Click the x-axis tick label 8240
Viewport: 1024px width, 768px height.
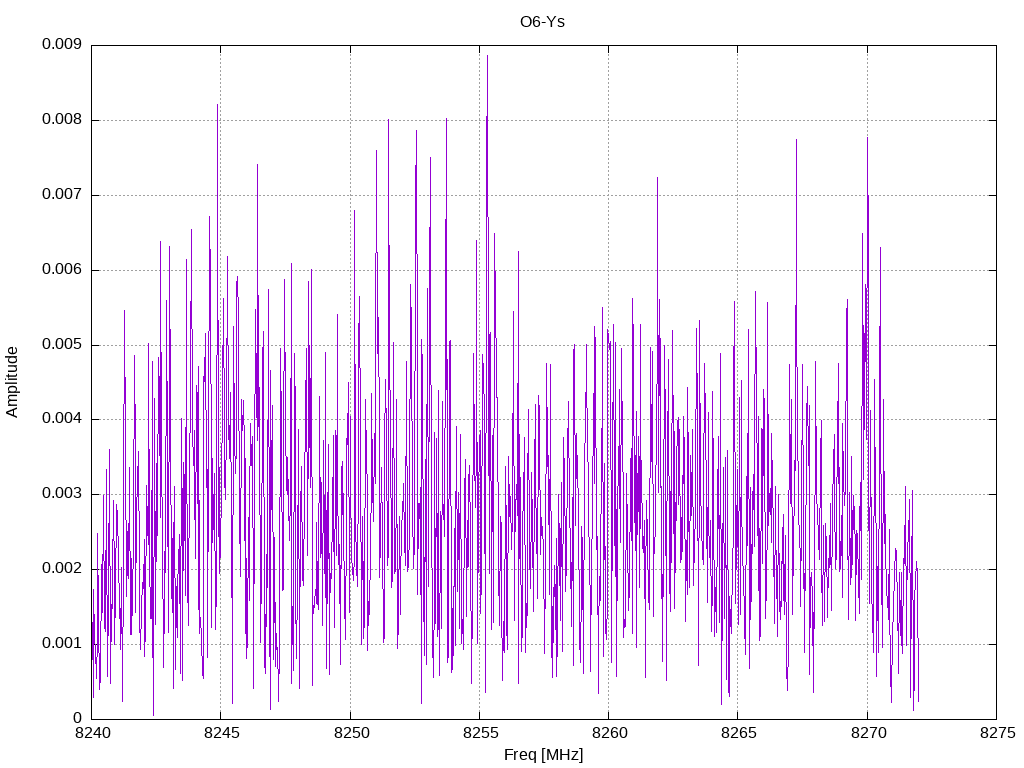(93, 733)
